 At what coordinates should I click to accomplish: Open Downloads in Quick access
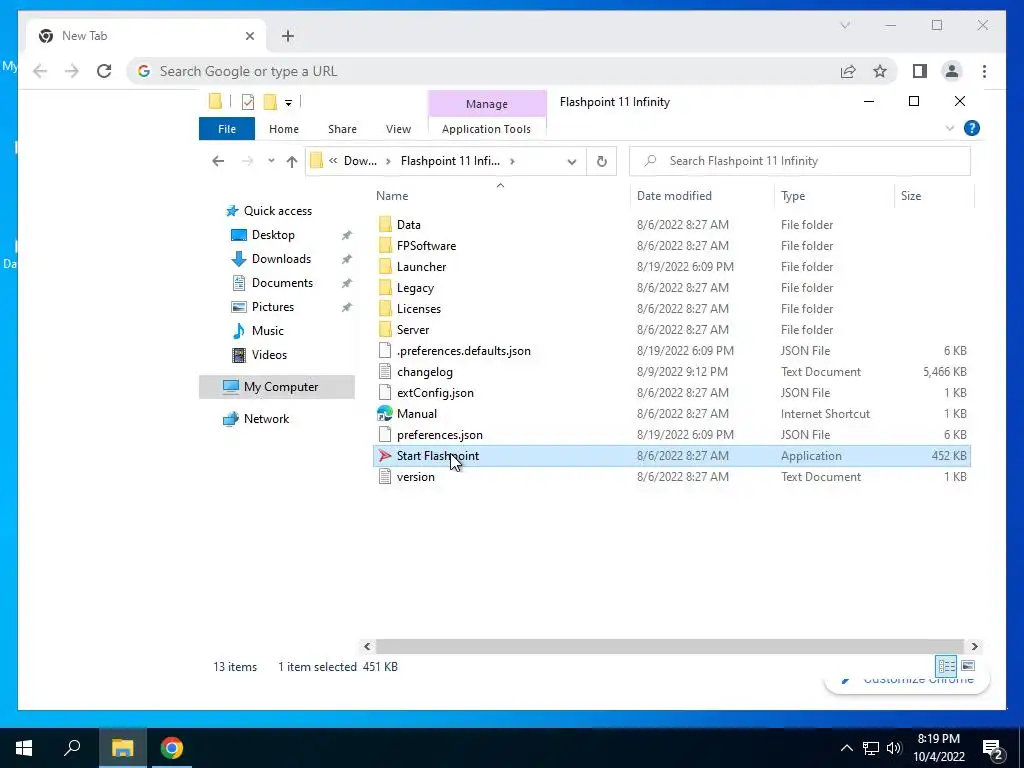(x=281, y=259)
